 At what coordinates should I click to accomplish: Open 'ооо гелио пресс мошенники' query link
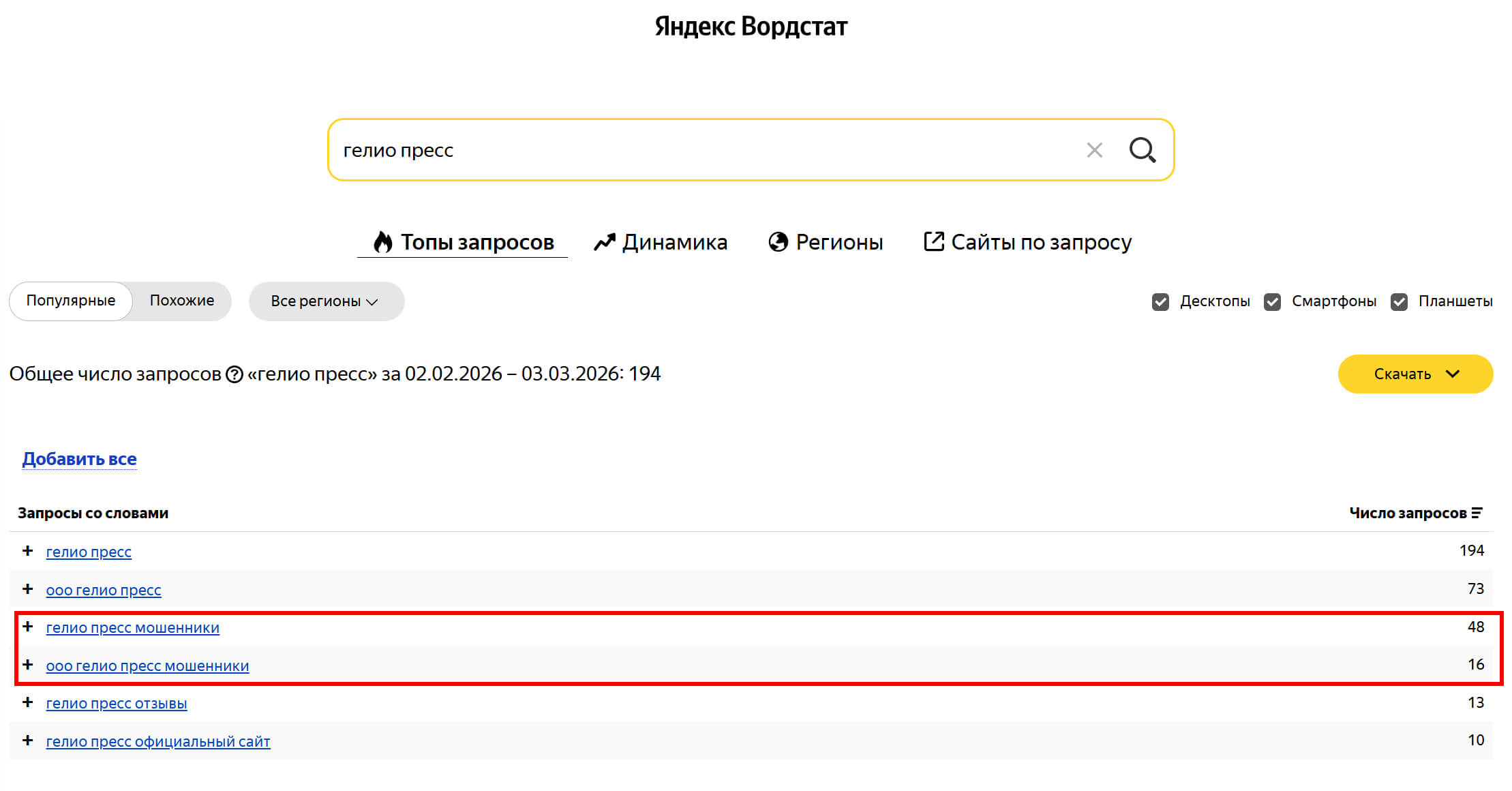[x=147, y=666]
